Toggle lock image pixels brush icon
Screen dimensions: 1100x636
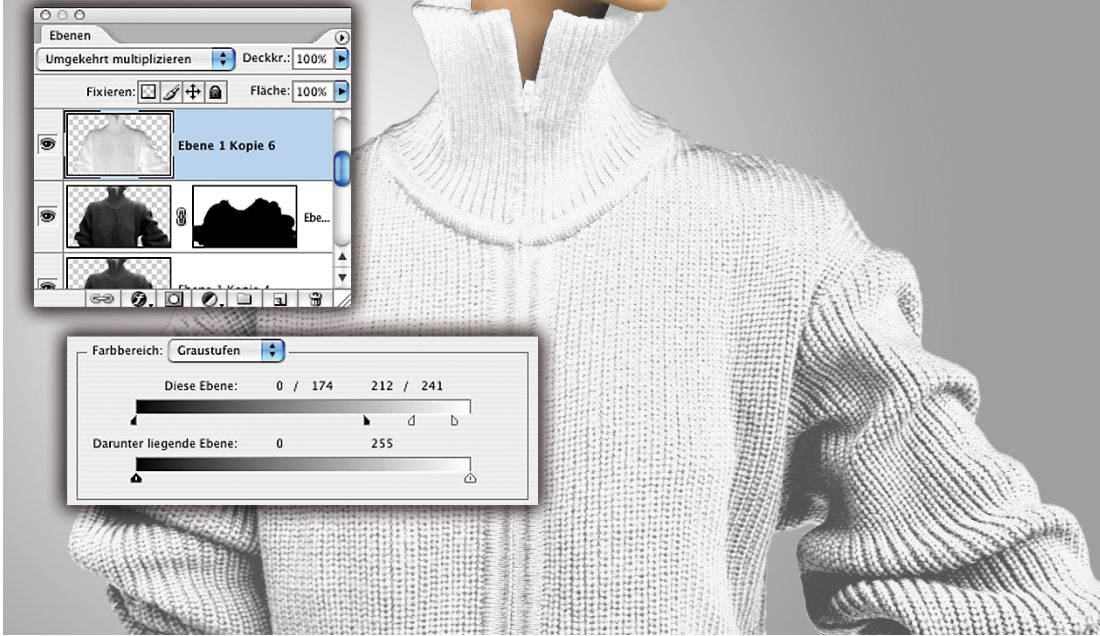click(x=169, y=91)
